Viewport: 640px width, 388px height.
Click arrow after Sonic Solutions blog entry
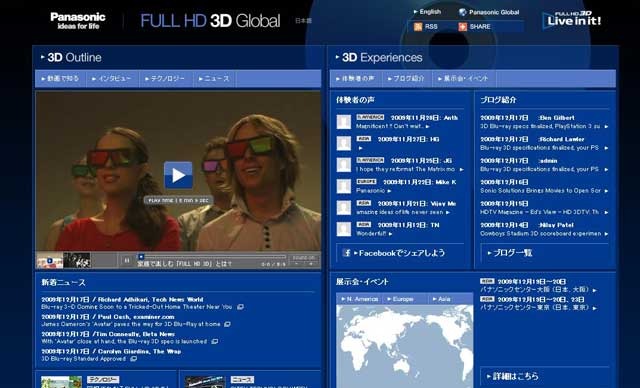606,191
